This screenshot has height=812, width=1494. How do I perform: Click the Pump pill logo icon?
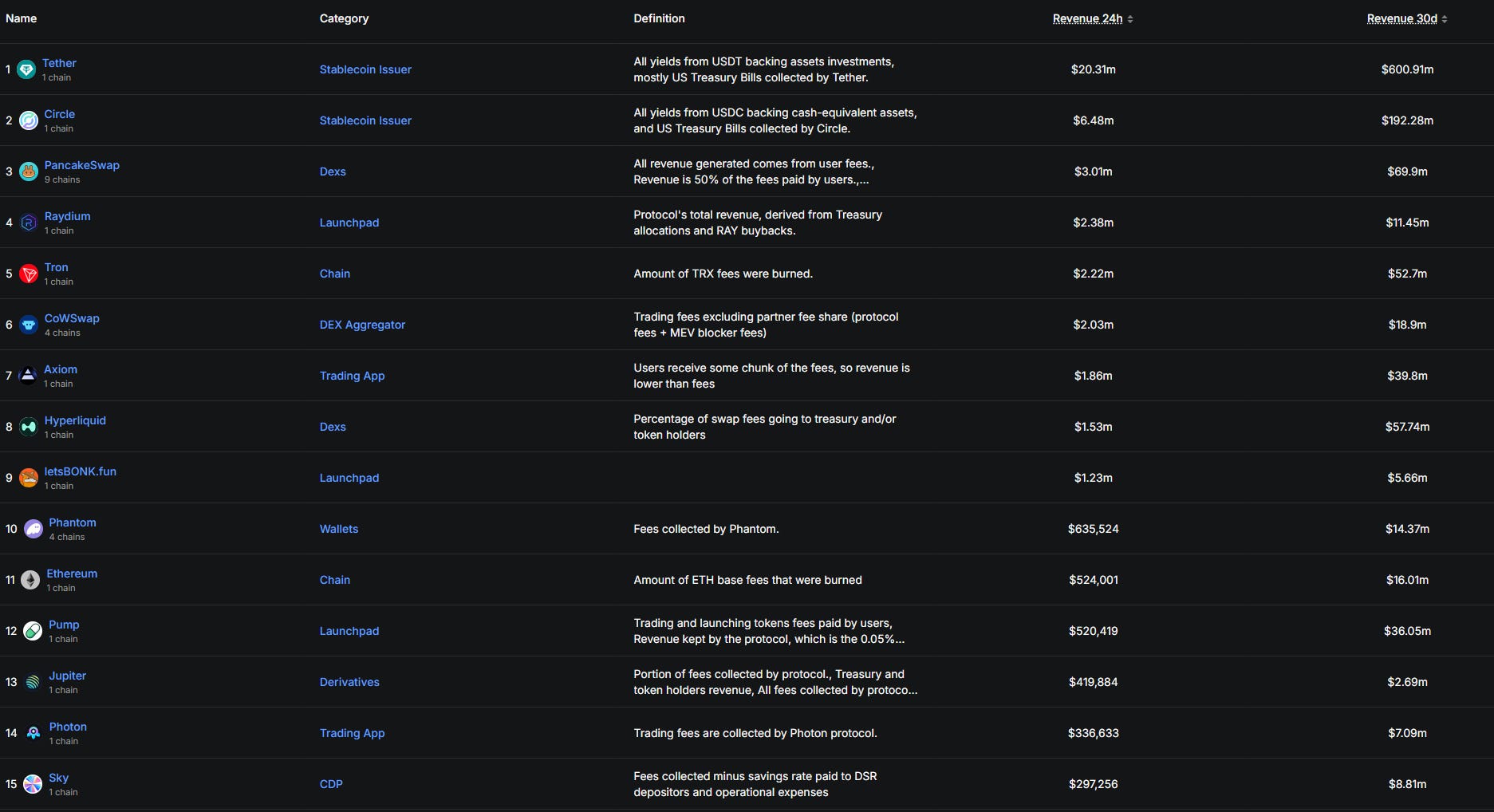coord(33,631)
